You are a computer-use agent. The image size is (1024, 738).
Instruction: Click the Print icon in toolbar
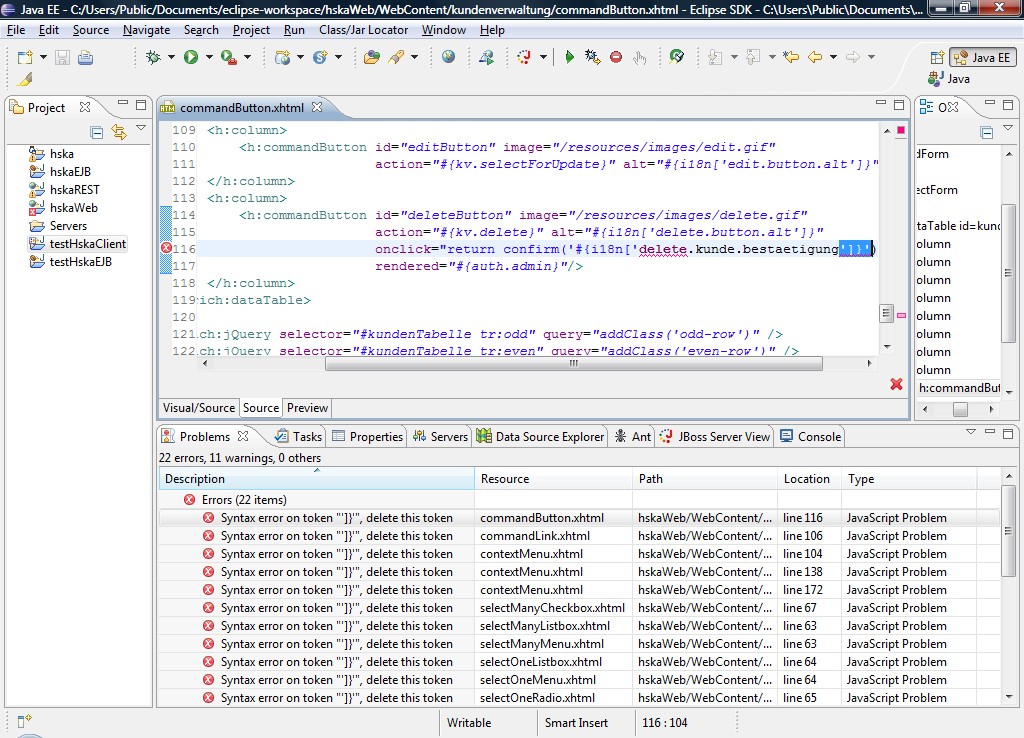[86, 57]
